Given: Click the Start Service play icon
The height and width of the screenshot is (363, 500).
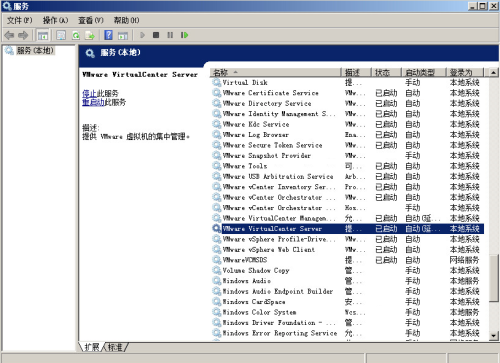Looking at the screenshot, I should pos(142,35).
